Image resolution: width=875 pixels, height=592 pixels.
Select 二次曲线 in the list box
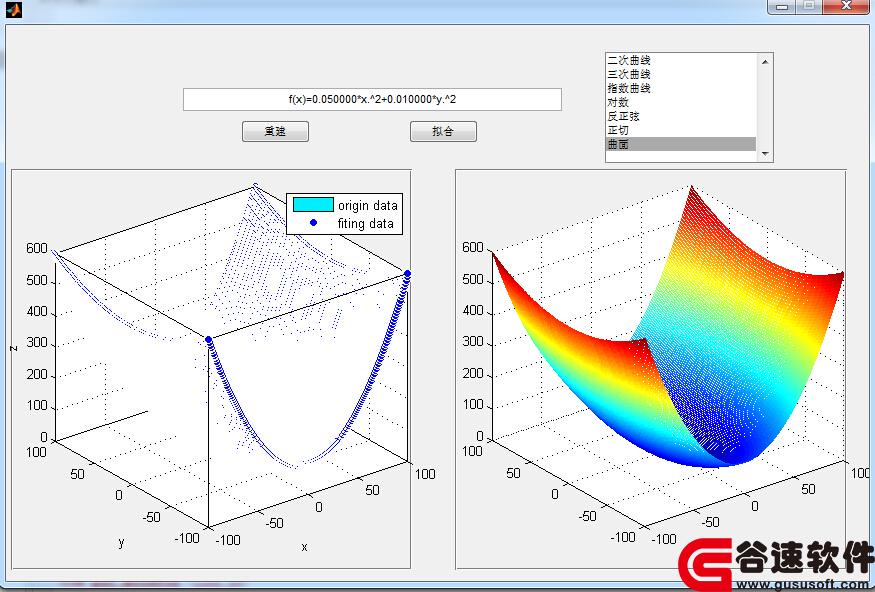[x=681, y=60]
